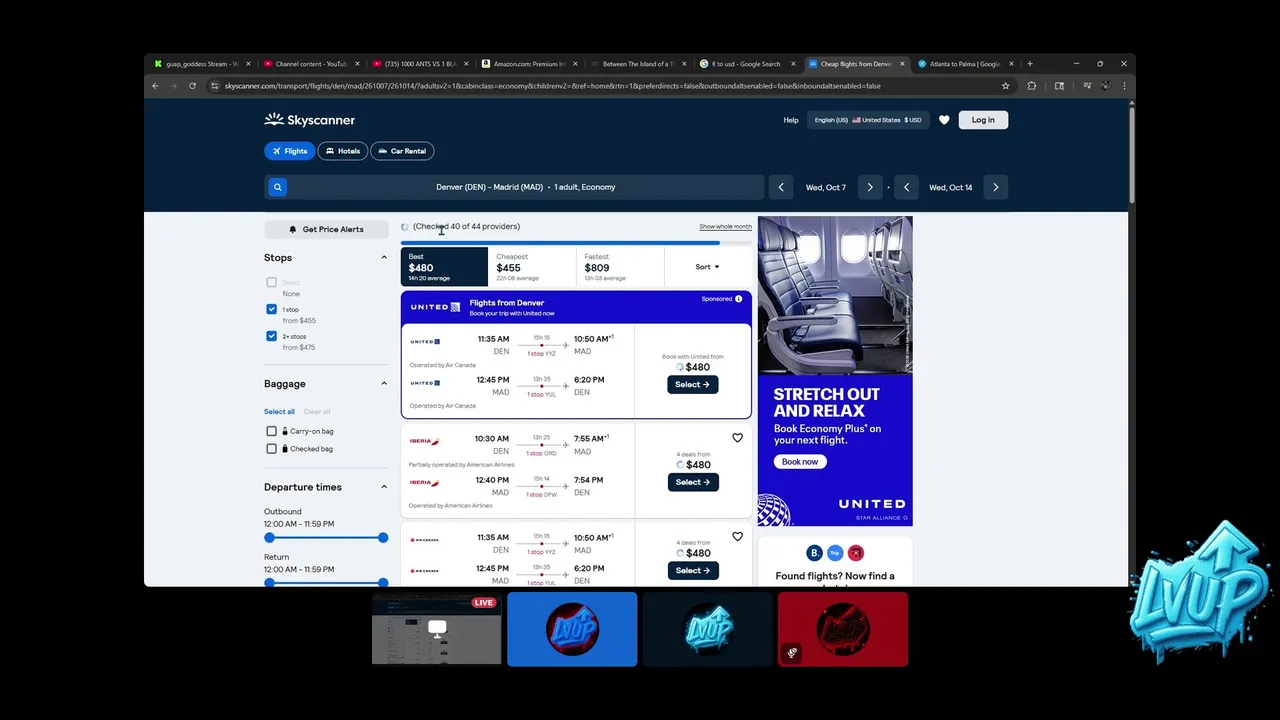Click the Log in button
The width and height of the screenshot is (1280, 720).
click(983, 120)
